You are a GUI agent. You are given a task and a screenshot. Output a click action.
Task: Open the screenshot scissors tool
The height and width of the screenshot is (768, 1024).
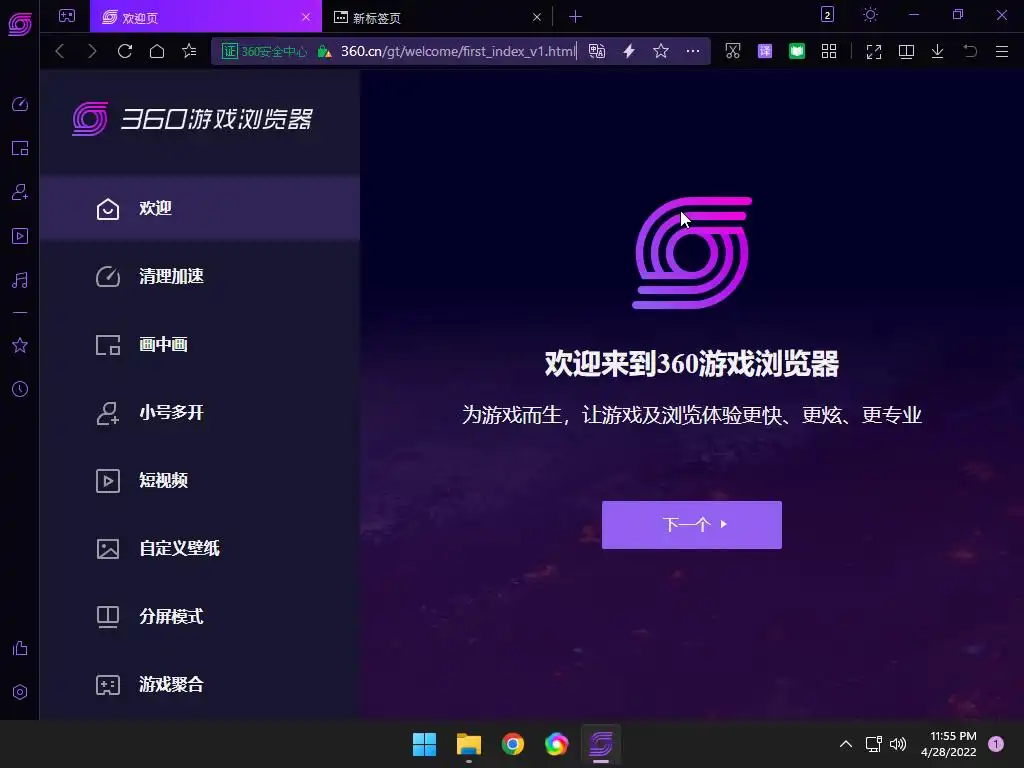[733, 51]
